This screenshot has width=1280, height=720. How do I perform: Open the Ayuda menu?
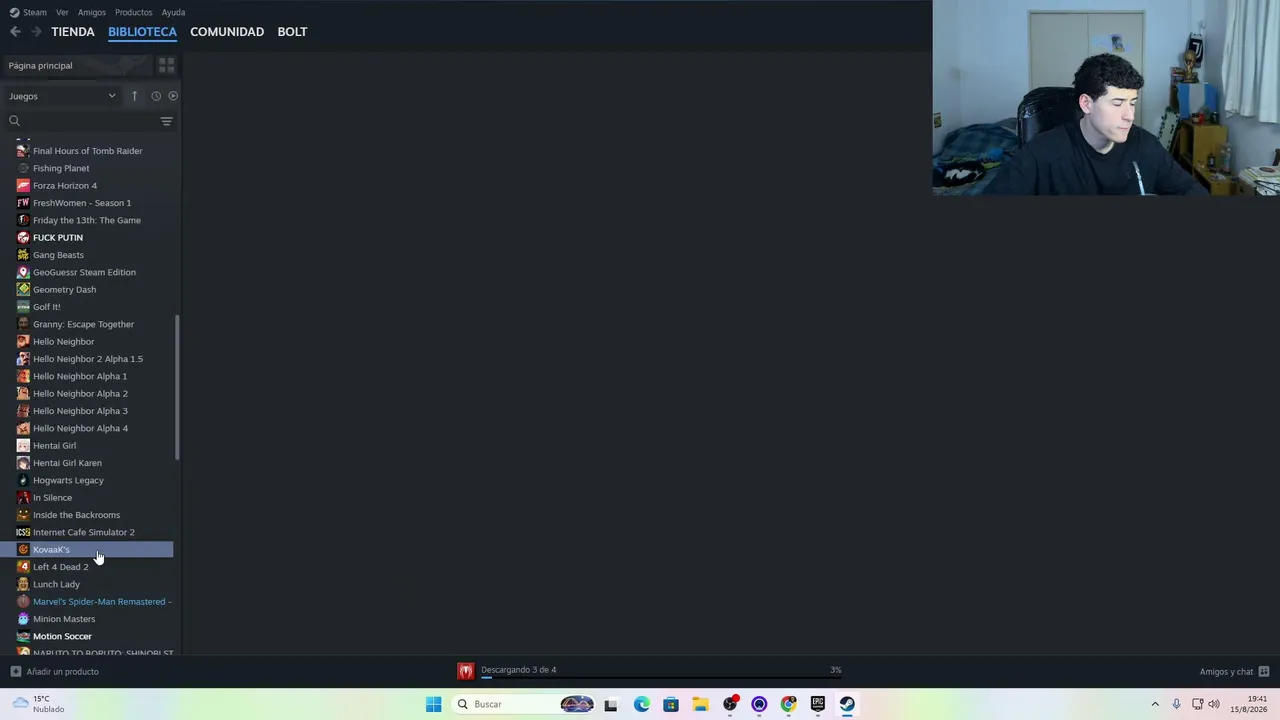(173, 12)
